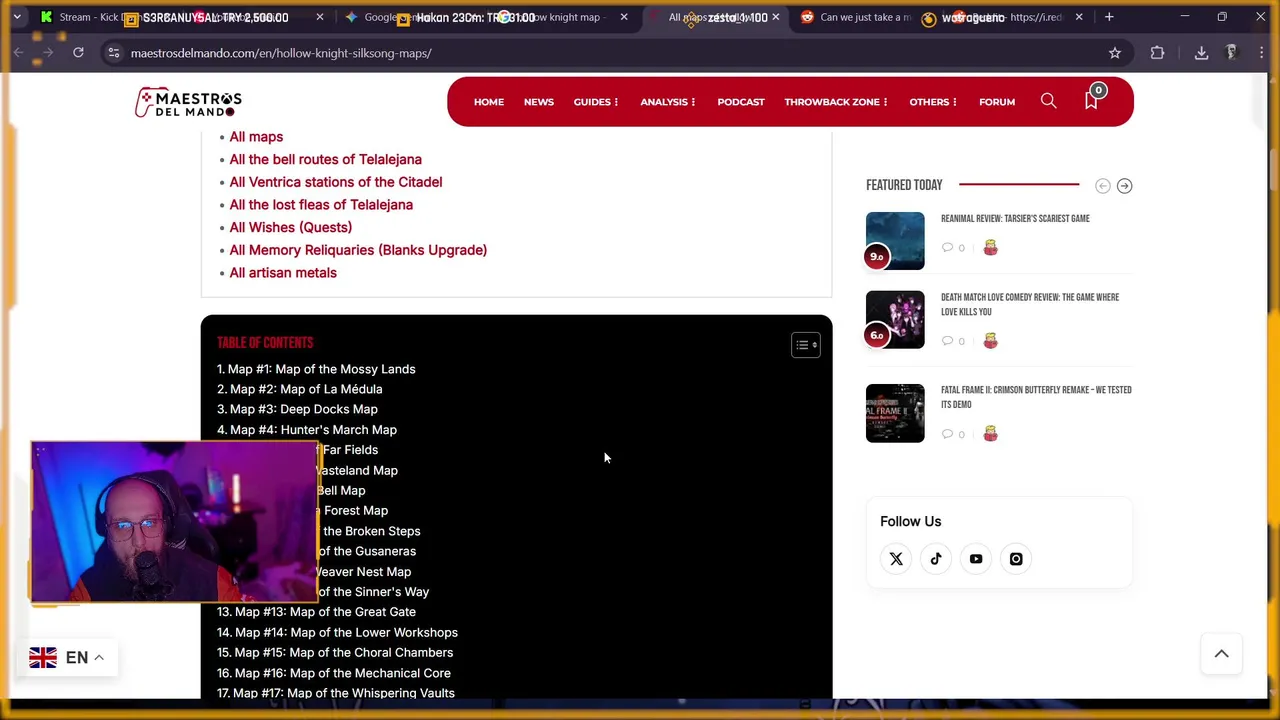Open the PODCAST menu item
The height and width of the screenshot is (720, 1280).
coord(741,102)
